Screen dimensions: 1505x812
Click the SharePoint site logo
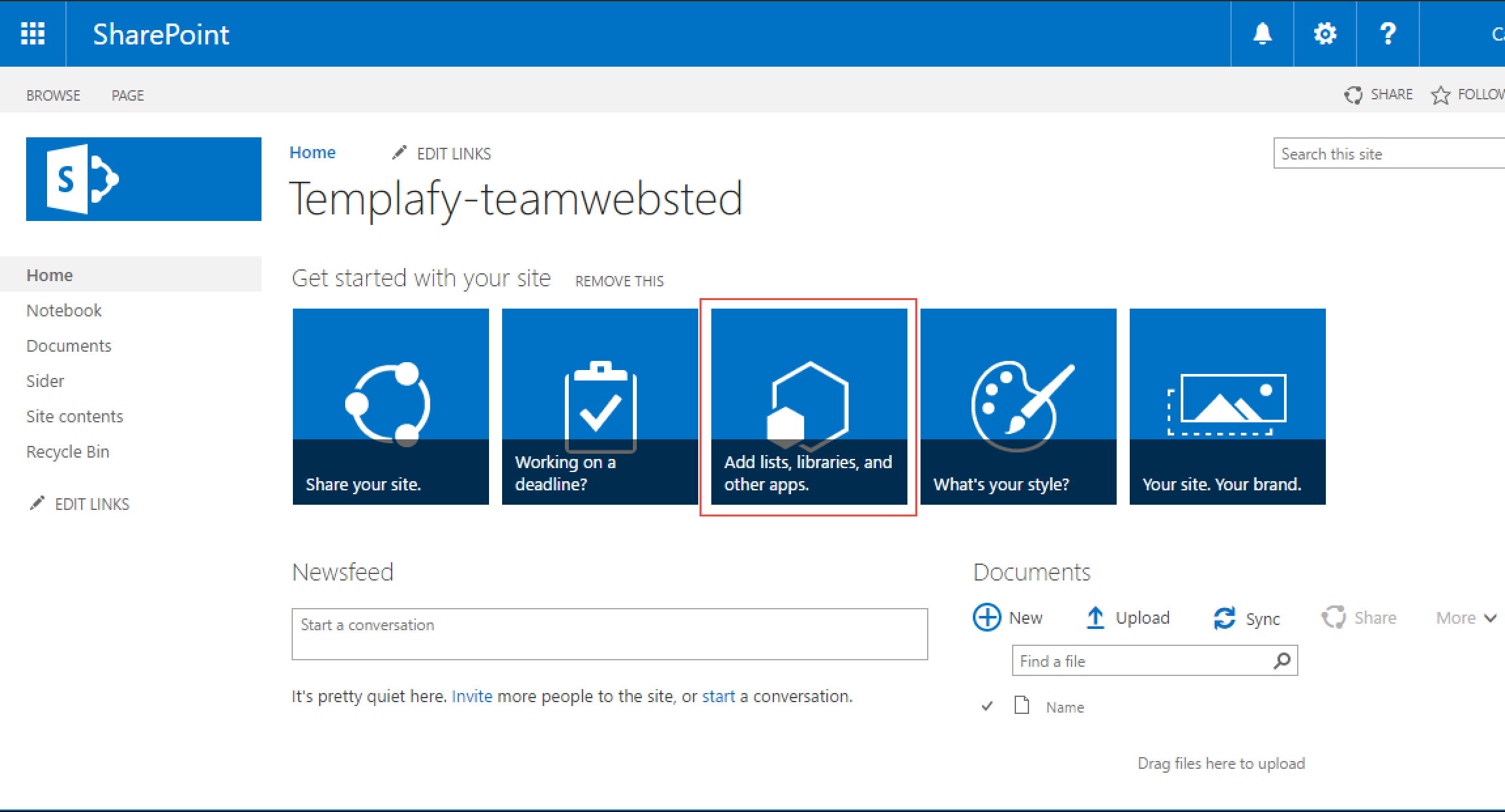[x=143, y=179]
